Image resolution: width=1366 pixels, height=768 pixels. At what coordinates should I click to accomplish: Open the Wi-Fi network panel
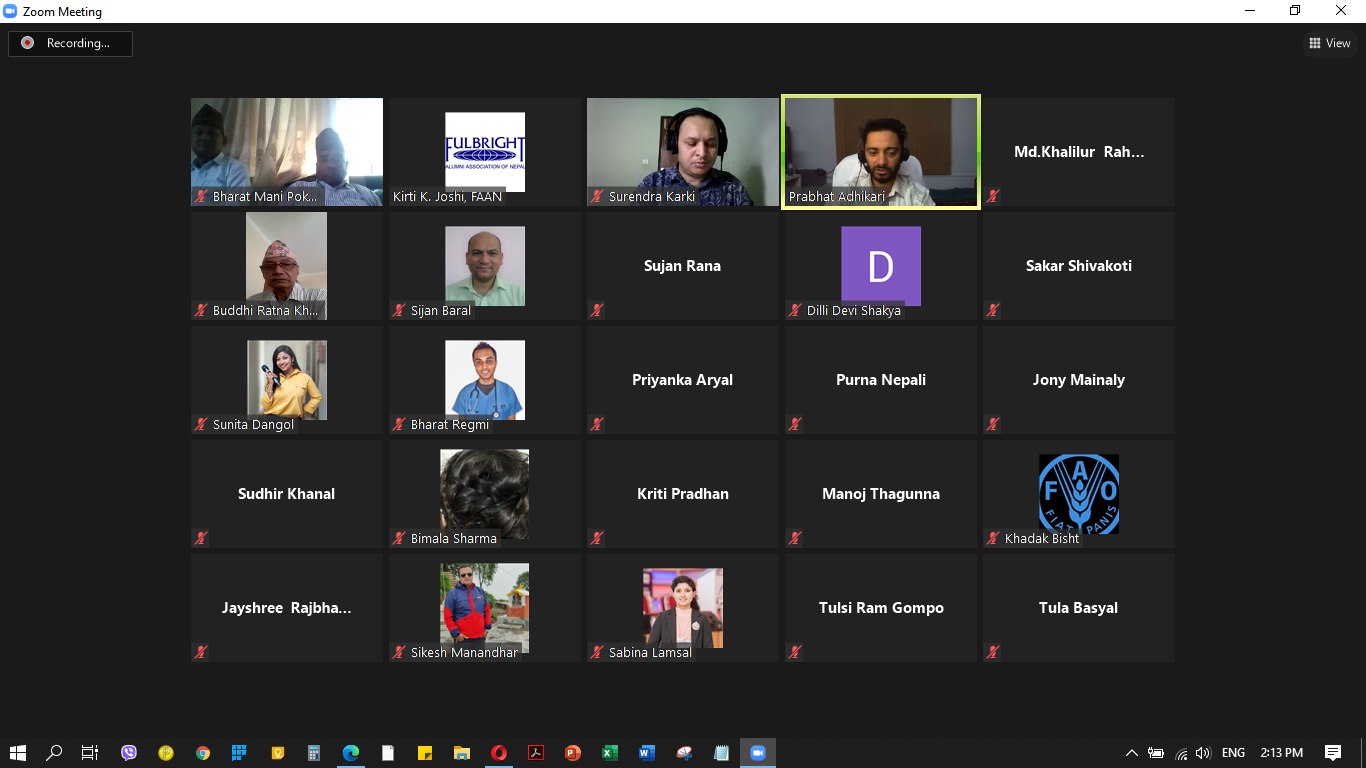(x=1180, y=753)
